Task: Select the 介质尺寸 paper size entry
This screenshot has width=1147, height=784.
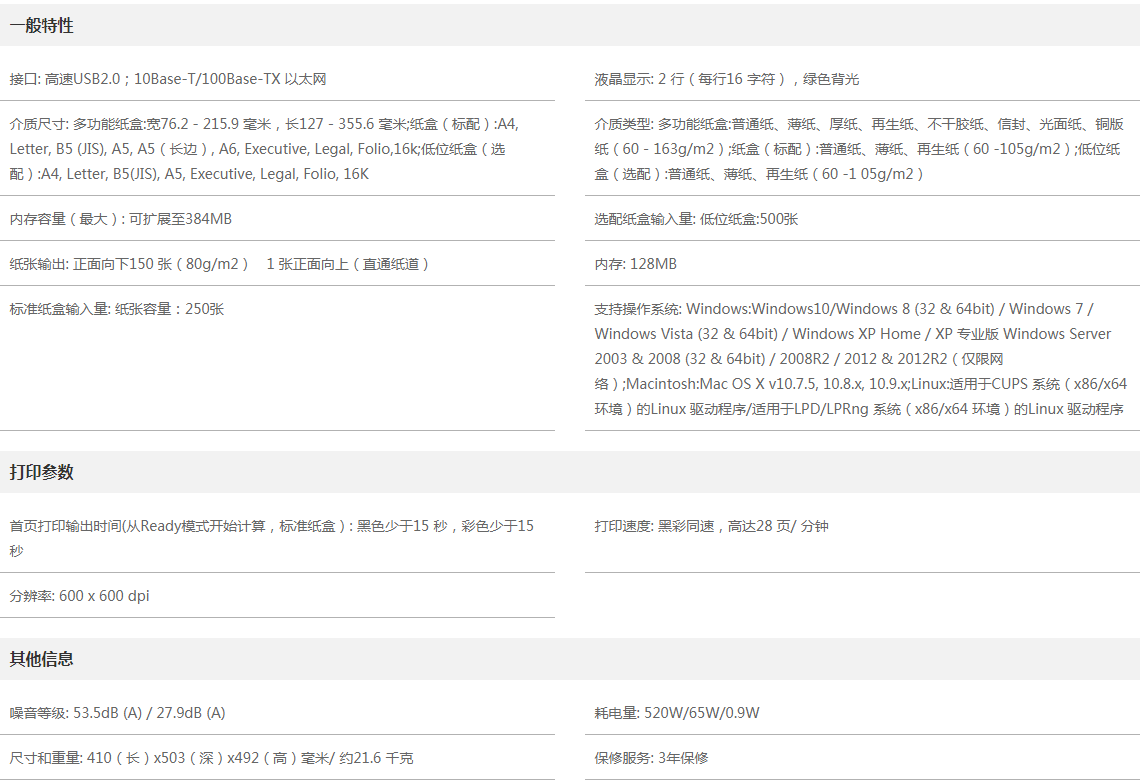Action: coord(264,149)
